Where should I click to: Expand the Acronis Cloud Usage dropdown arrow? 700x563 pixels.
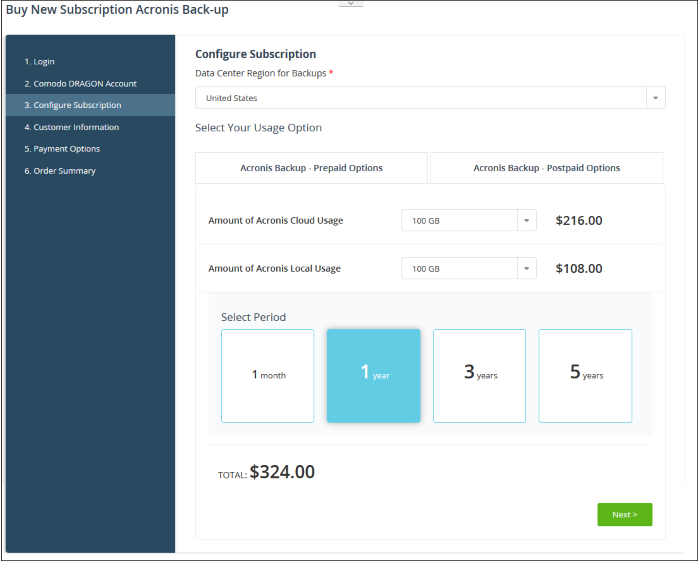click(527, 221)
